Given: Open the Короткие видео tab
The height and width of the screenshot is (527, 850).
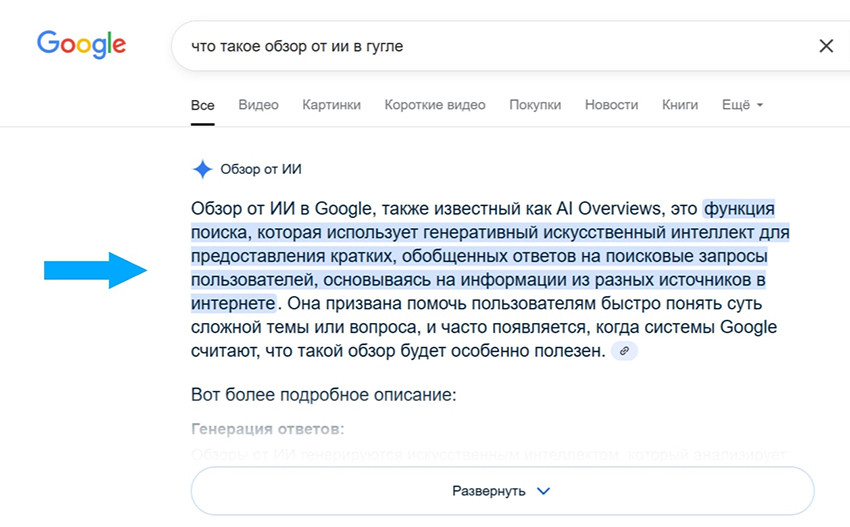Looking at the screenshot, I should (435, 105).
